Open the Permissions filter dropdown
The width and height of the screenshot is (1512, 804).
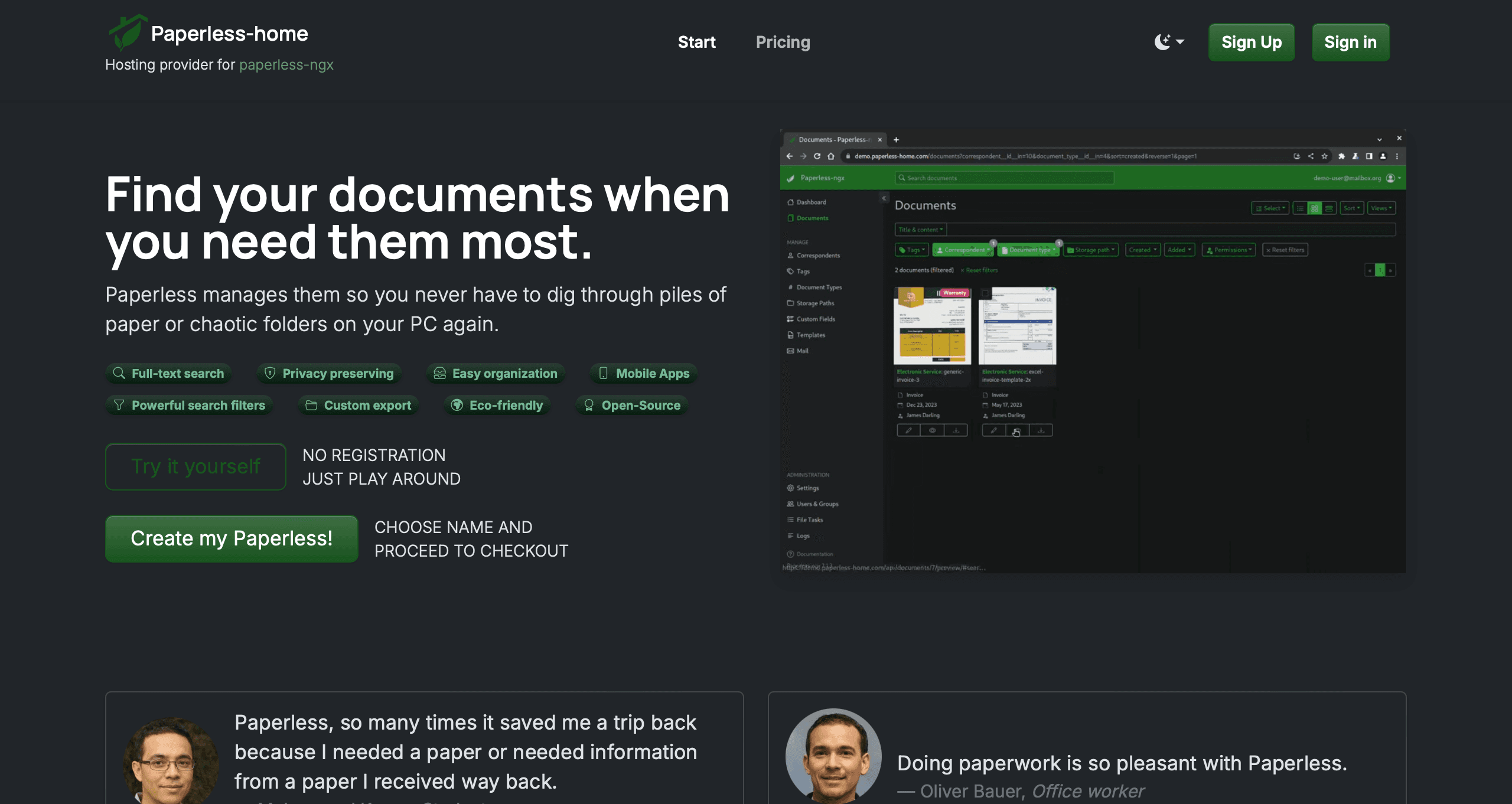point(1229,250)
